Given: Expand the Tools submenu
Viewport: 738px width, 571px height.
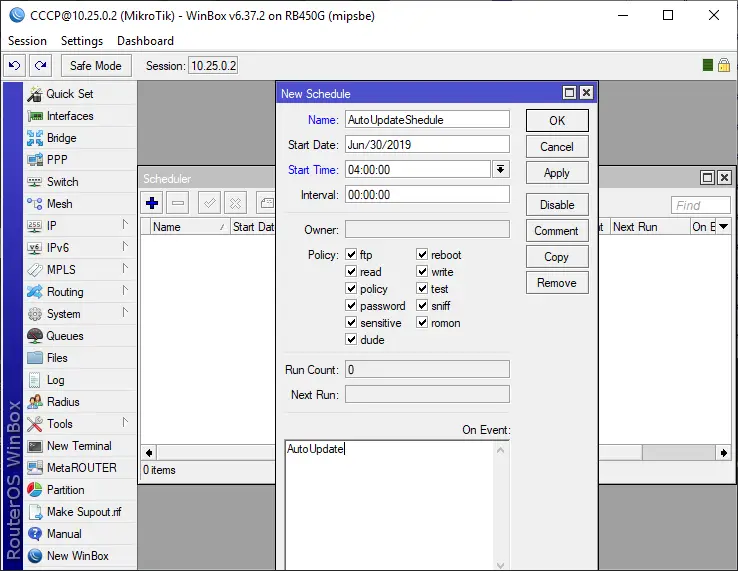Looking at the screenshot, I should click(x=125, y=423).
